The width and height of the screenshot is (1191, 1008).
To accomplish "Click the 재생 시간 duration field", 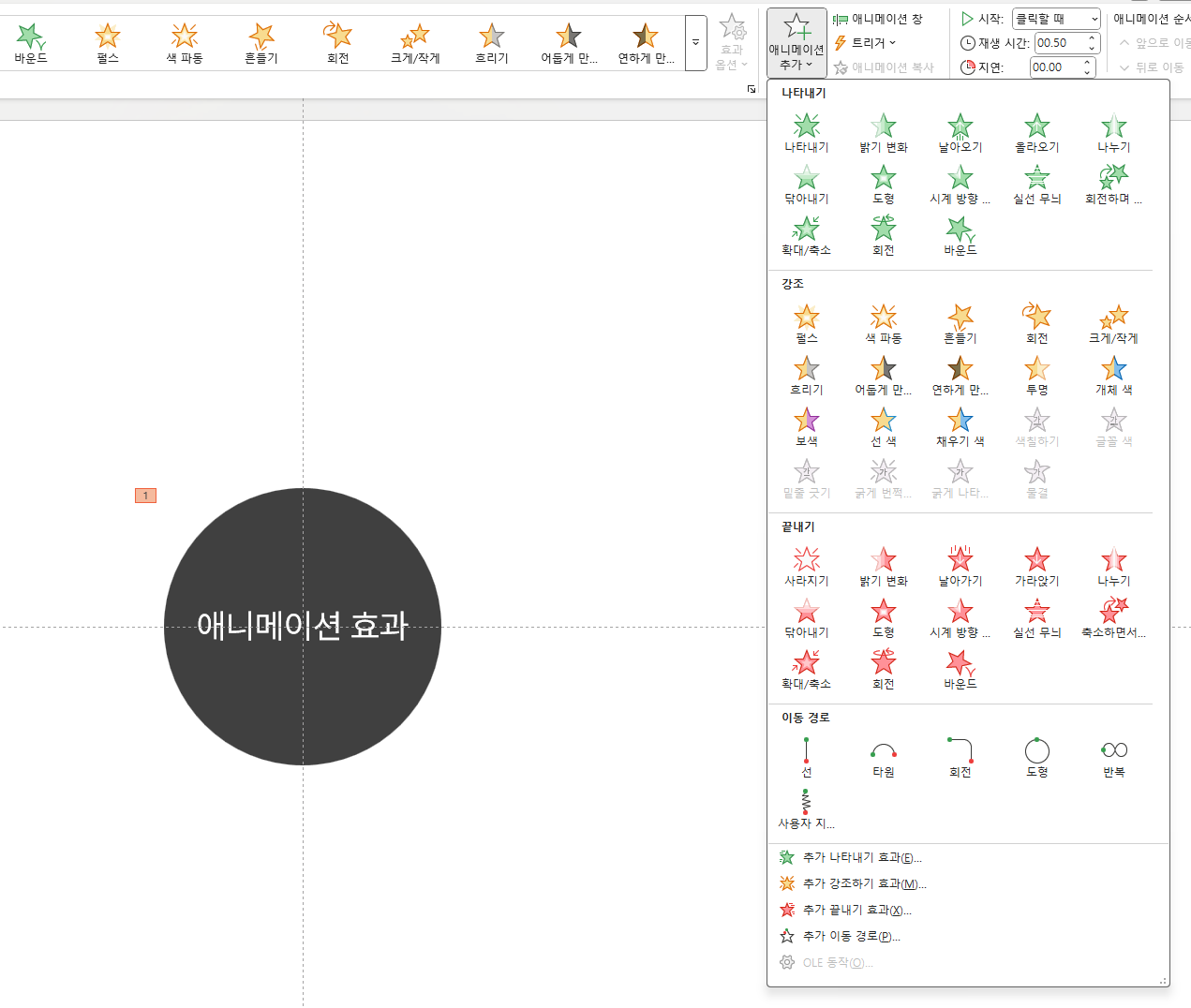I will (1060, 43).
